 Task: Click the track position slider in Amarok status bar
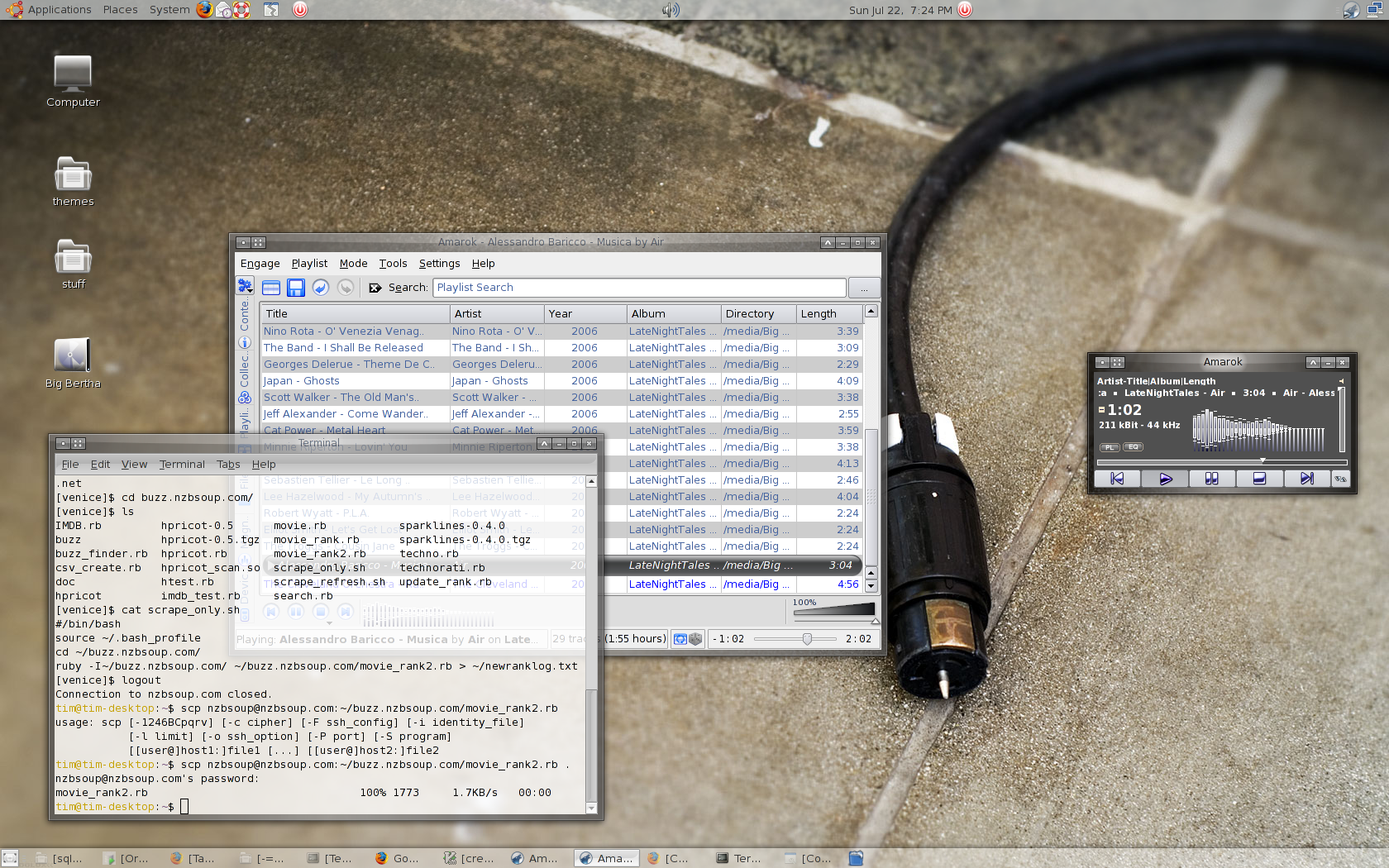794,639
